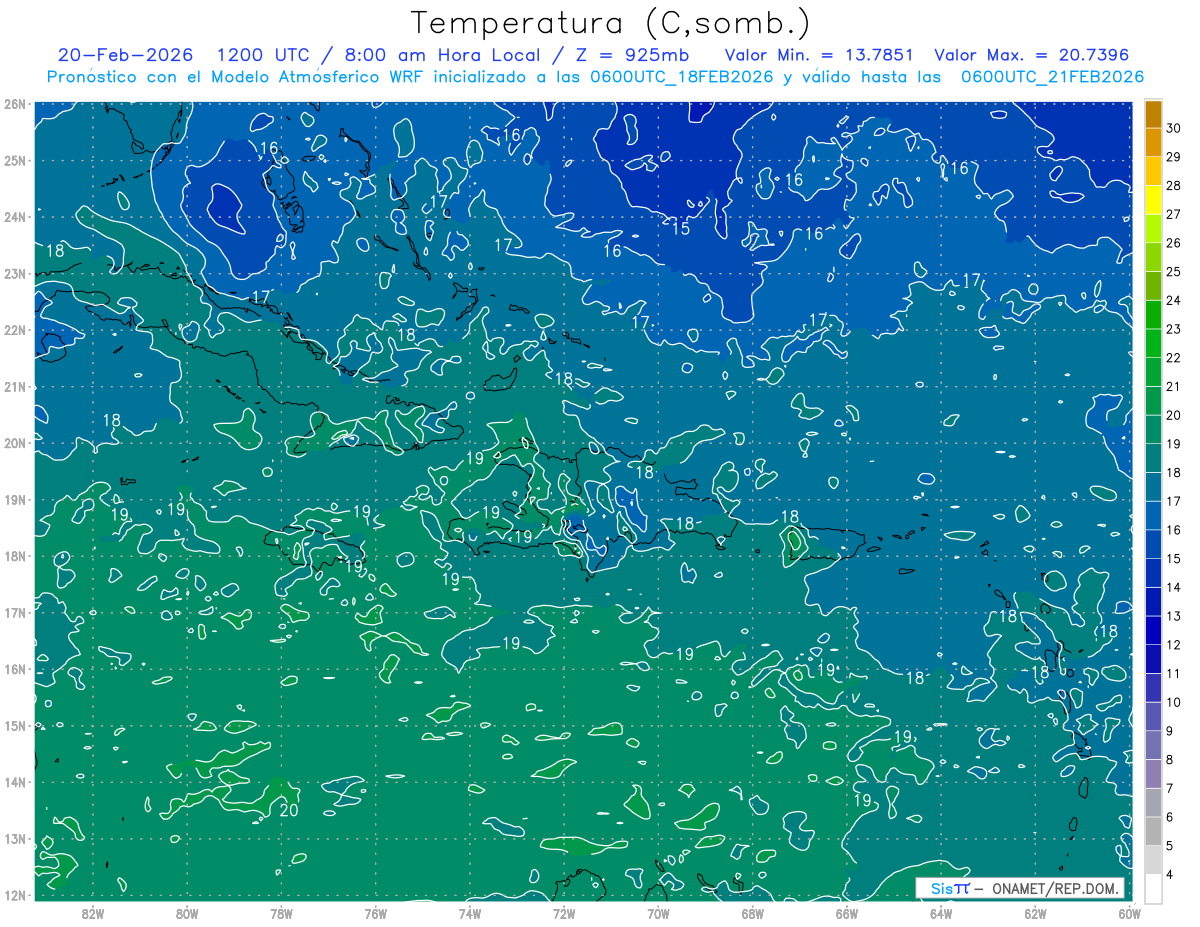The width and height of the screenshot is (1200, 927).
Task: Click the colorbar label 4
Action: tap(1171, 876)
